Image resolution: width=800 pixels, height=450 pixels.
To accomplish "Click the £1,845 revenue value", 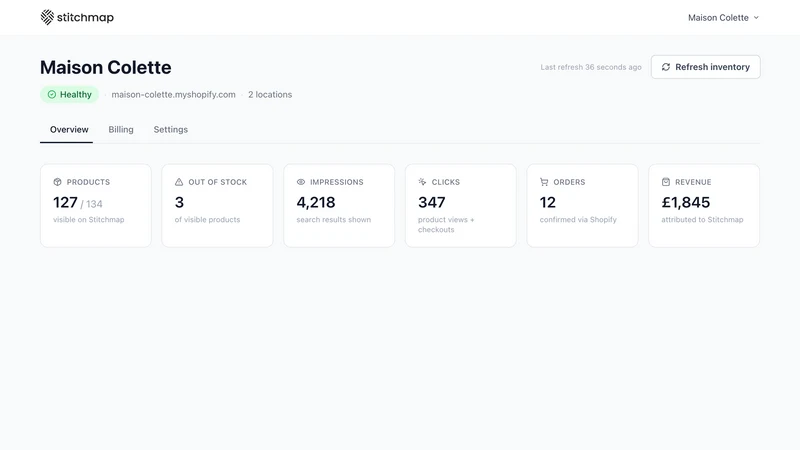I will pyautogui.click(x=686, y=203).
